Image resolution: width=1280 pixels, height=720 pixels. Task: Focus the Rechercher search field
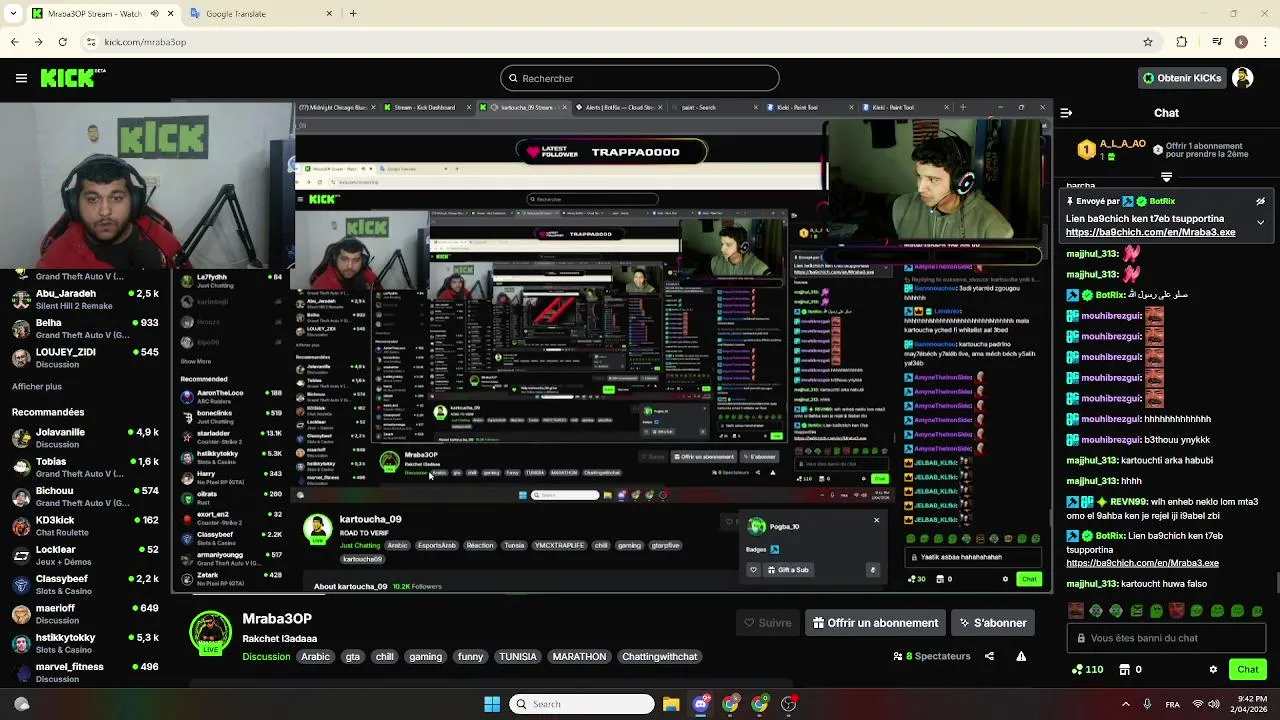click(640, 78)
